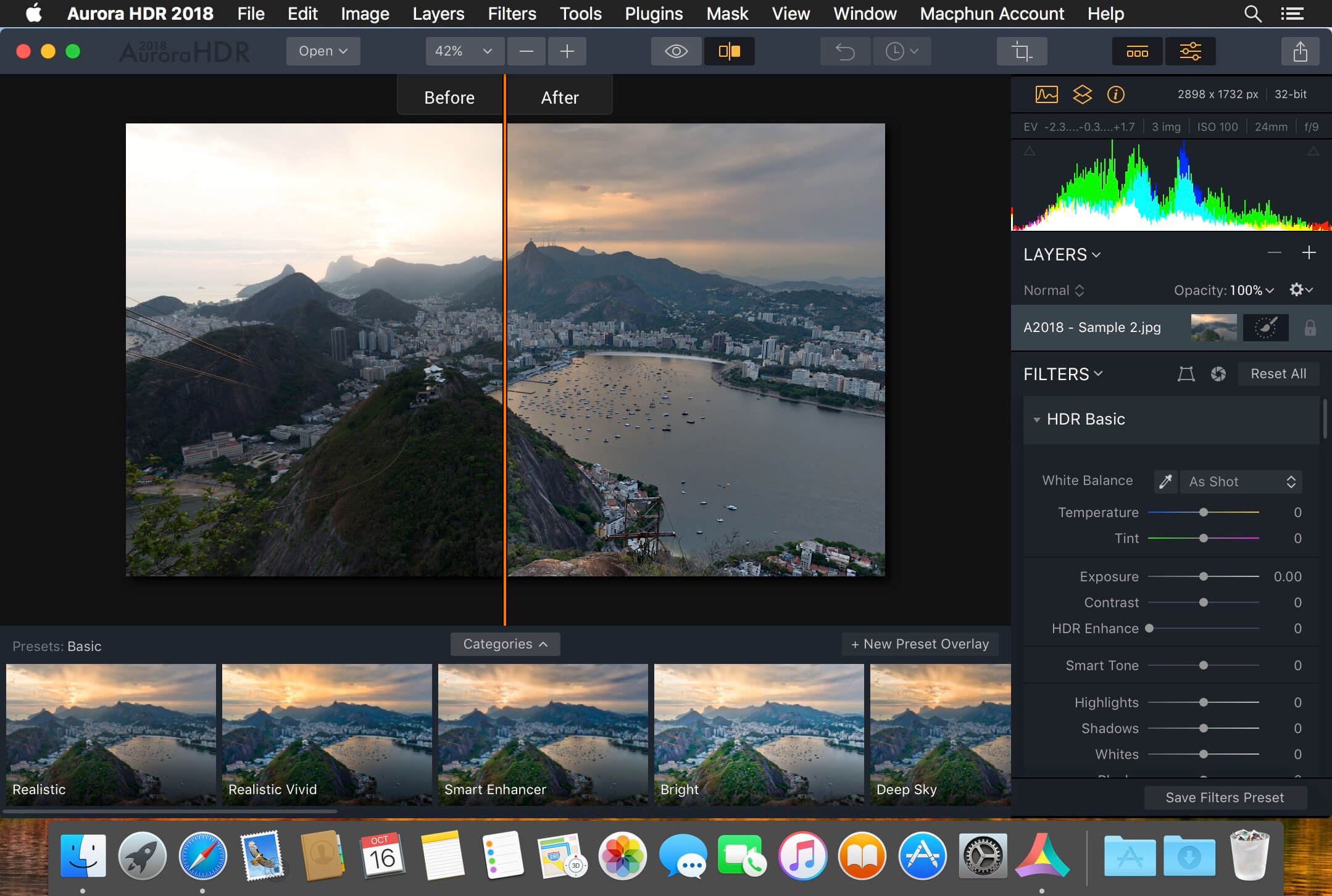Click the Exposure slider handle

pos(1204,576)
